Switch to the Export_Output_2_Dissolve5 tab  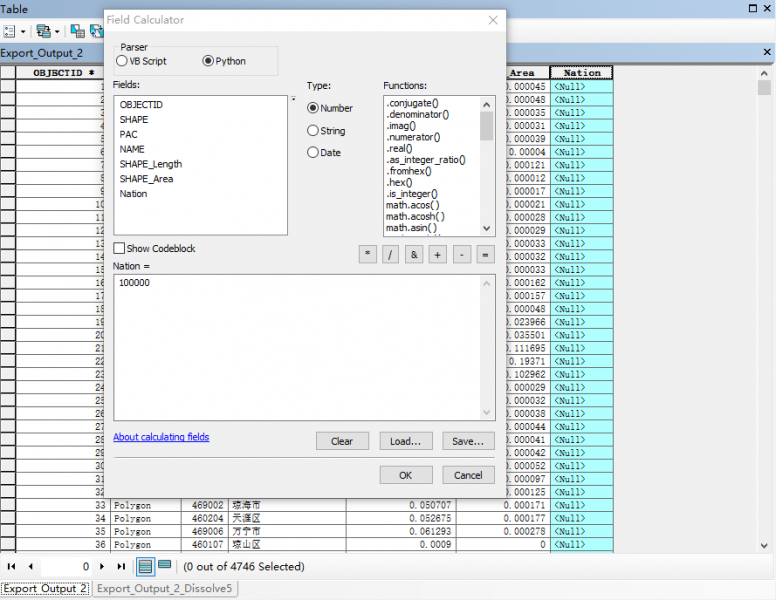pos(165,589)
